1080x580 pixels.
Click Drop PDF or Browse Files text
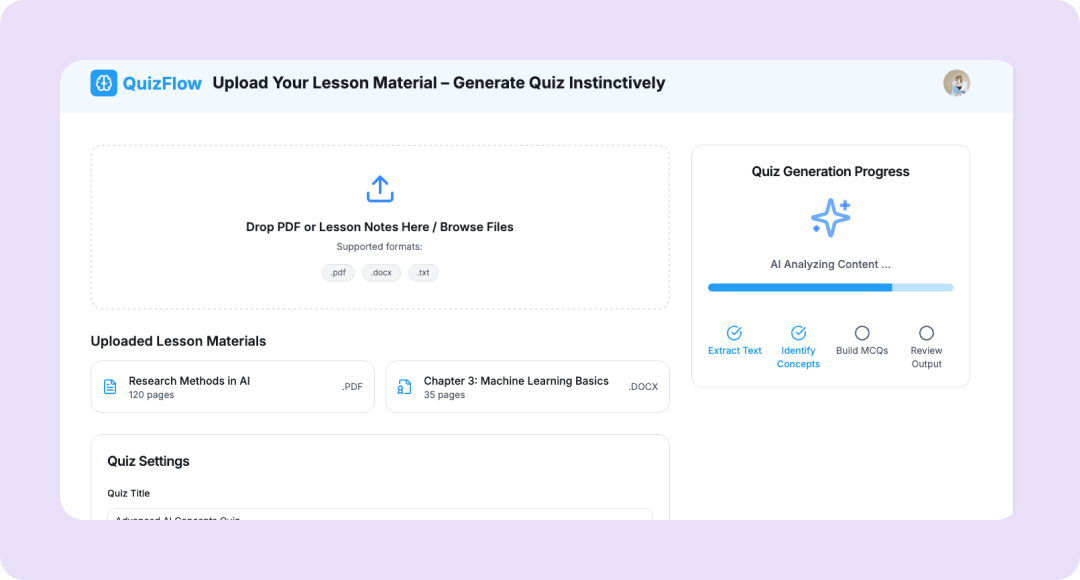(x=380, y=227)
